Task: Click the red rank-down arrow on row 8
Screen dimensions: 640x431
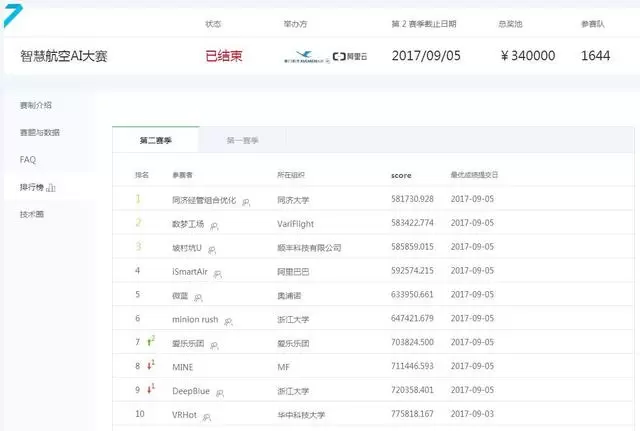Action: click(x=150, y=366)
